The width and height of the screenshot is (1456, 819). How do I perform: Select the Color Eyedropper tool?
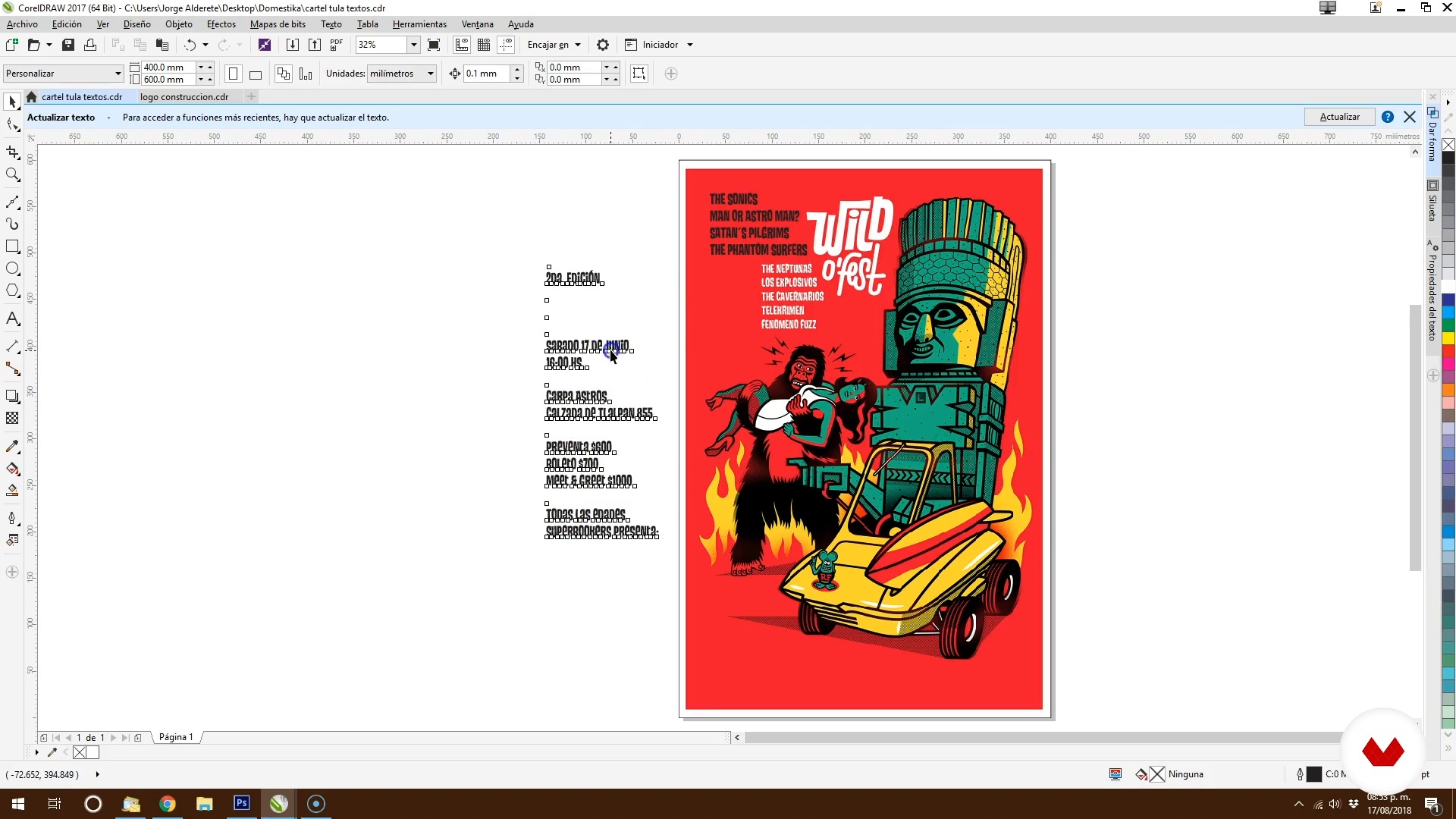[12, 446]
